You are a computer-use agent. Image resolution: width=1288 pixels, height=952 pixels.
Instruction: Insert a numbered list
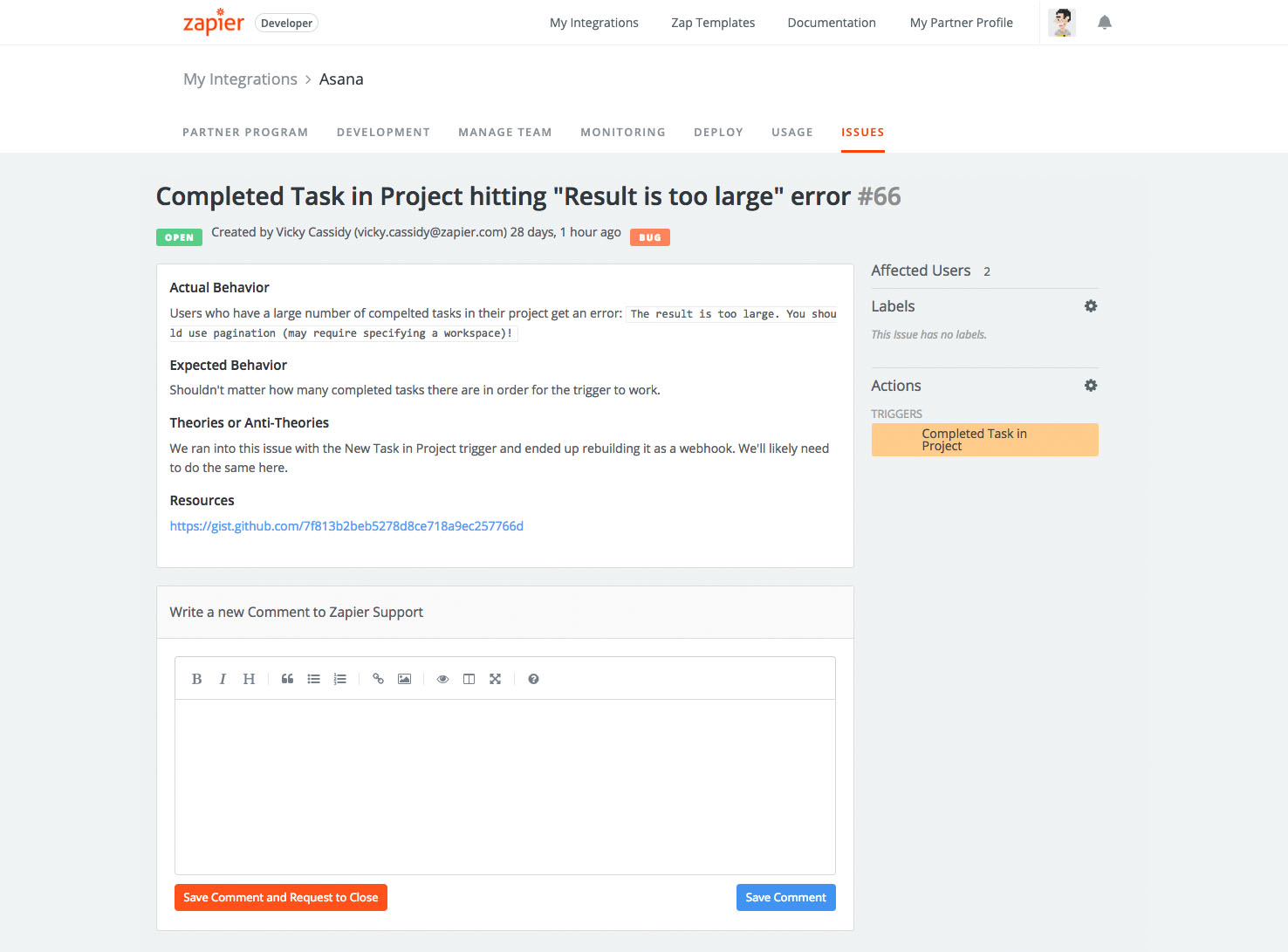click(339, 679)
